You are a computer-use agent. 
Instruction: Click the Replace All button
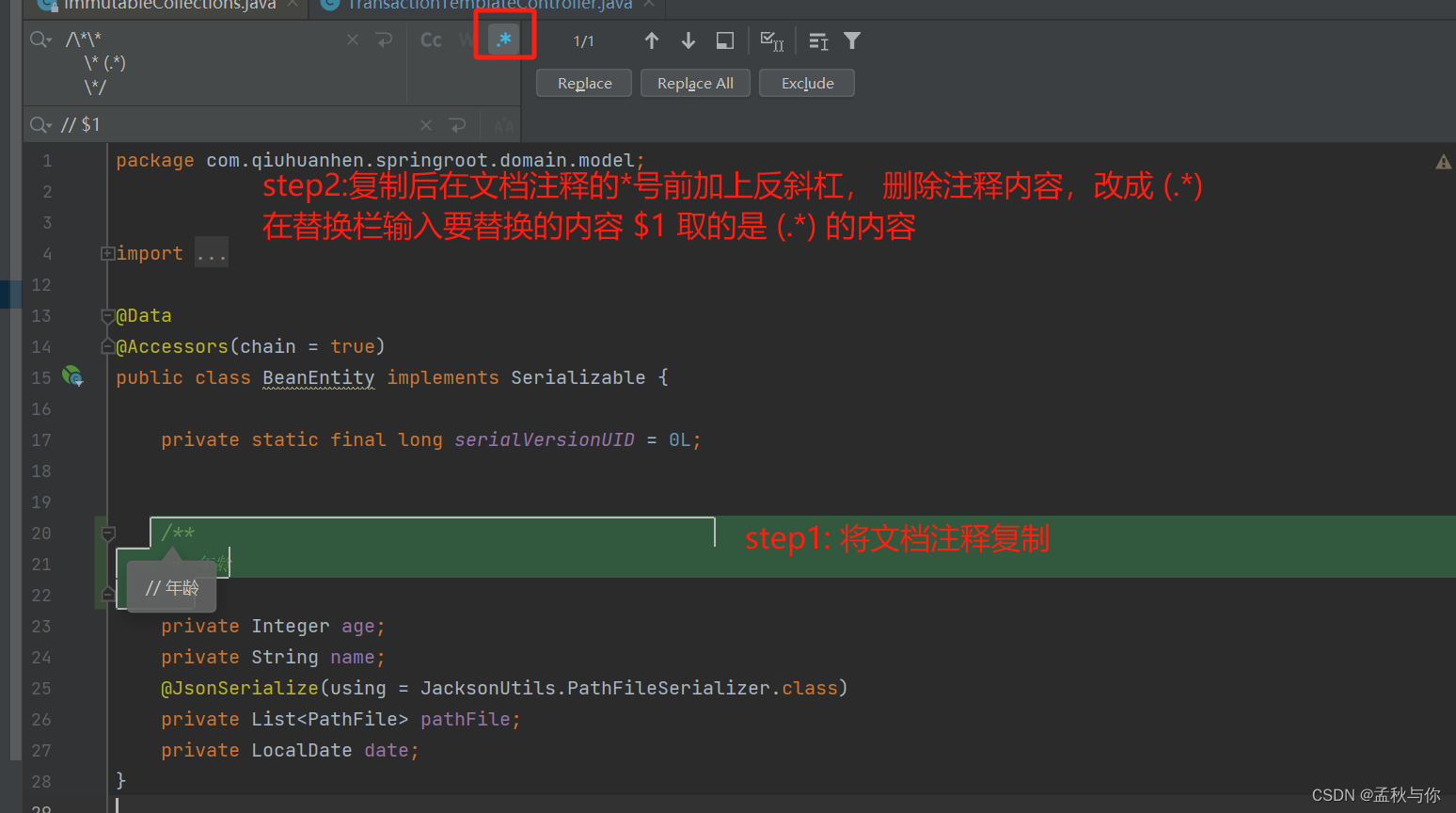click(695, 83)
